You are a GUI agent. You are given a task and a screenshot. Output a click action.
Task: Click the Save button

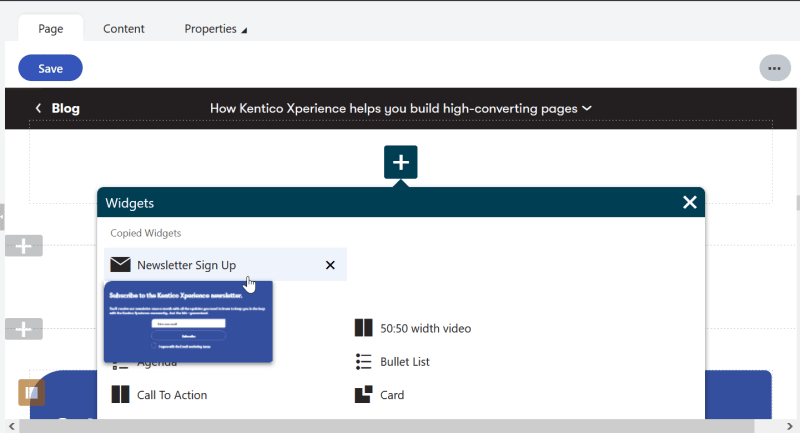(x=50, y=68)
